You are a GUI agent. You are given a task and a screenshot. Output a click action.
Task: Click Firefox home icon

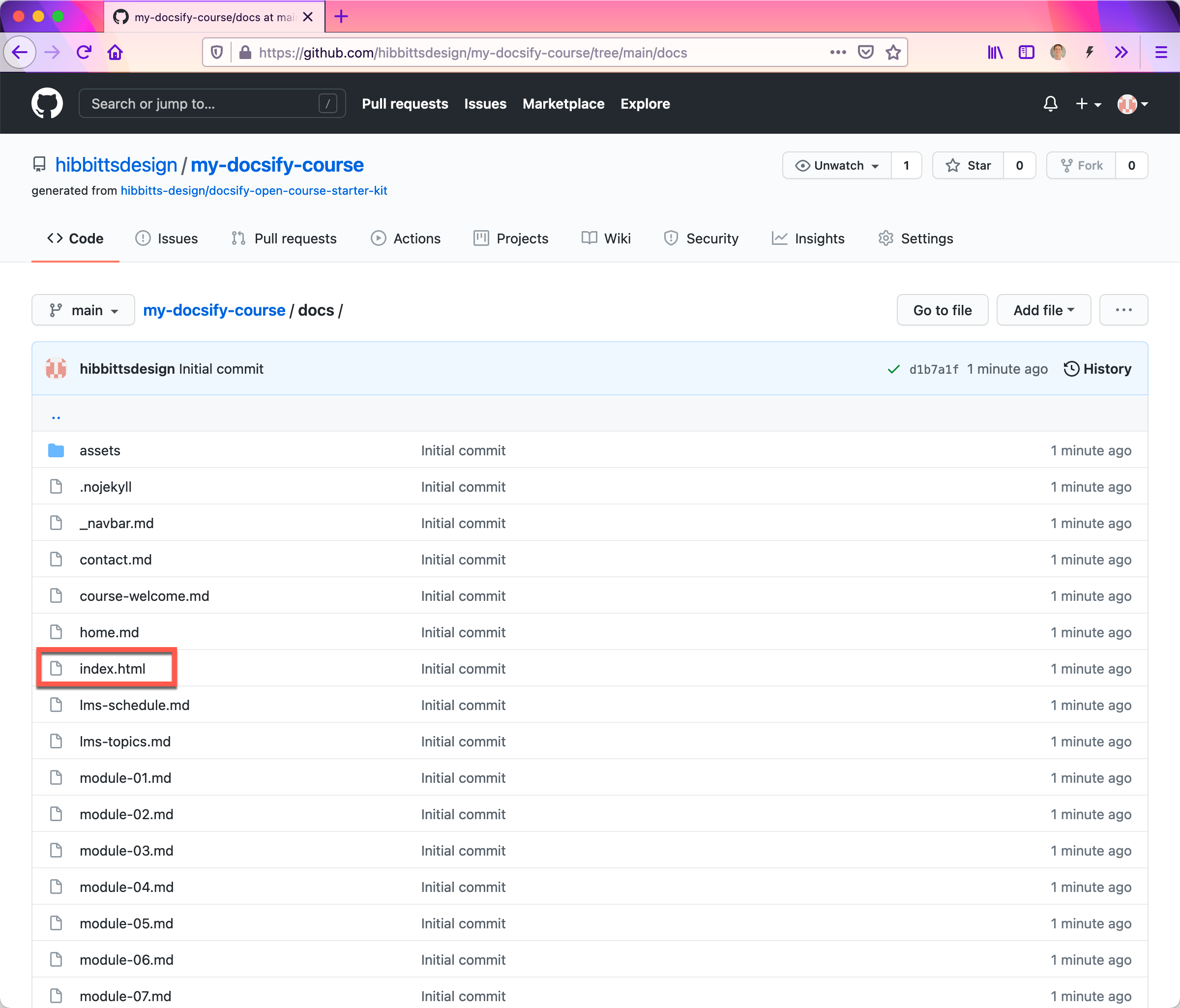tap(115, 53)
